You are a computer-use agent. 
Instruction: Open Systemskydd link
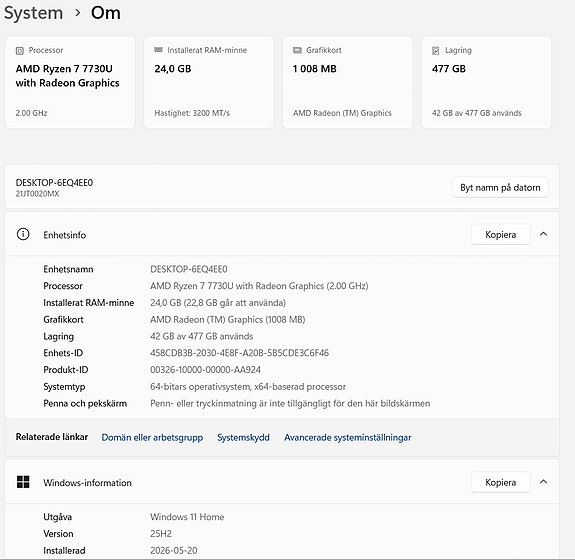coord(243,438)
